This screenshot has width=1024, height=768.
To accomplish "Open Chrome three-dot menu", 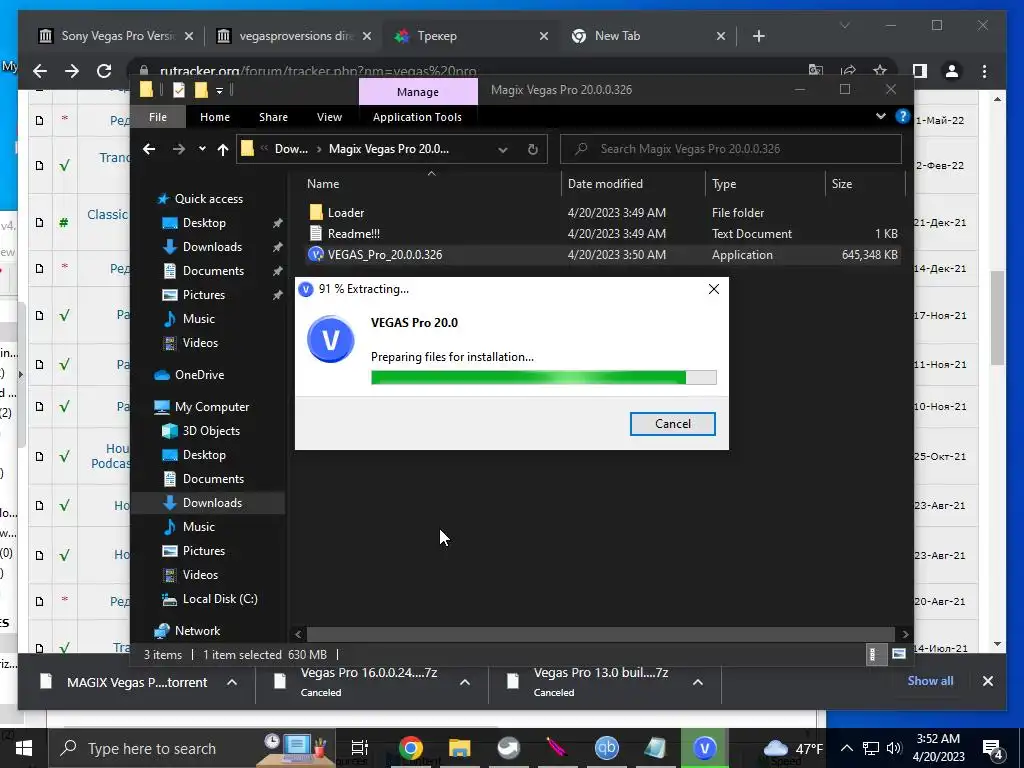I will click(x=985, y=71).
